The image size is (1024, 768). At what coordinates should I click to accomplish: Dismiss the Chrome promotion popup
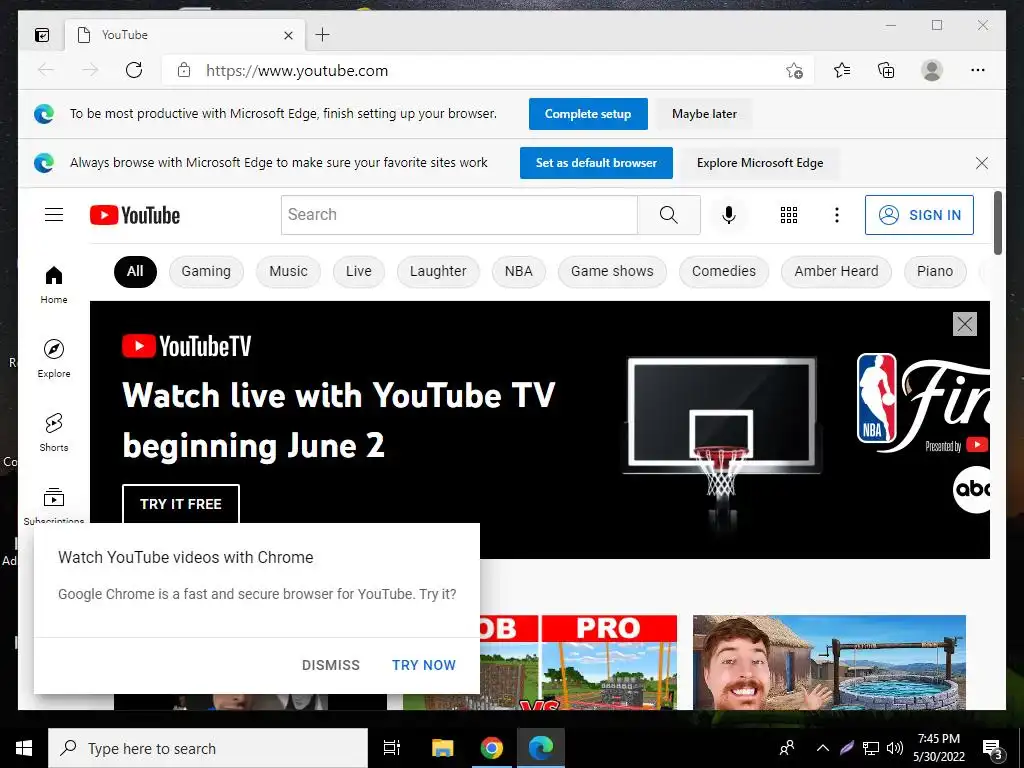click(x=330, y=665)
